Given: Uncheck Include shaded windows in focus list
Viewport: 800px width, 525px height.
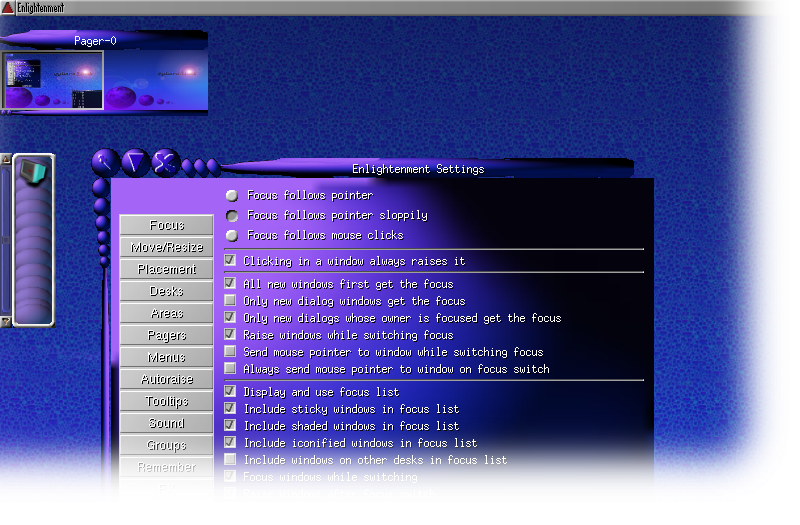Looking at the screenshot, I should 230,425.
